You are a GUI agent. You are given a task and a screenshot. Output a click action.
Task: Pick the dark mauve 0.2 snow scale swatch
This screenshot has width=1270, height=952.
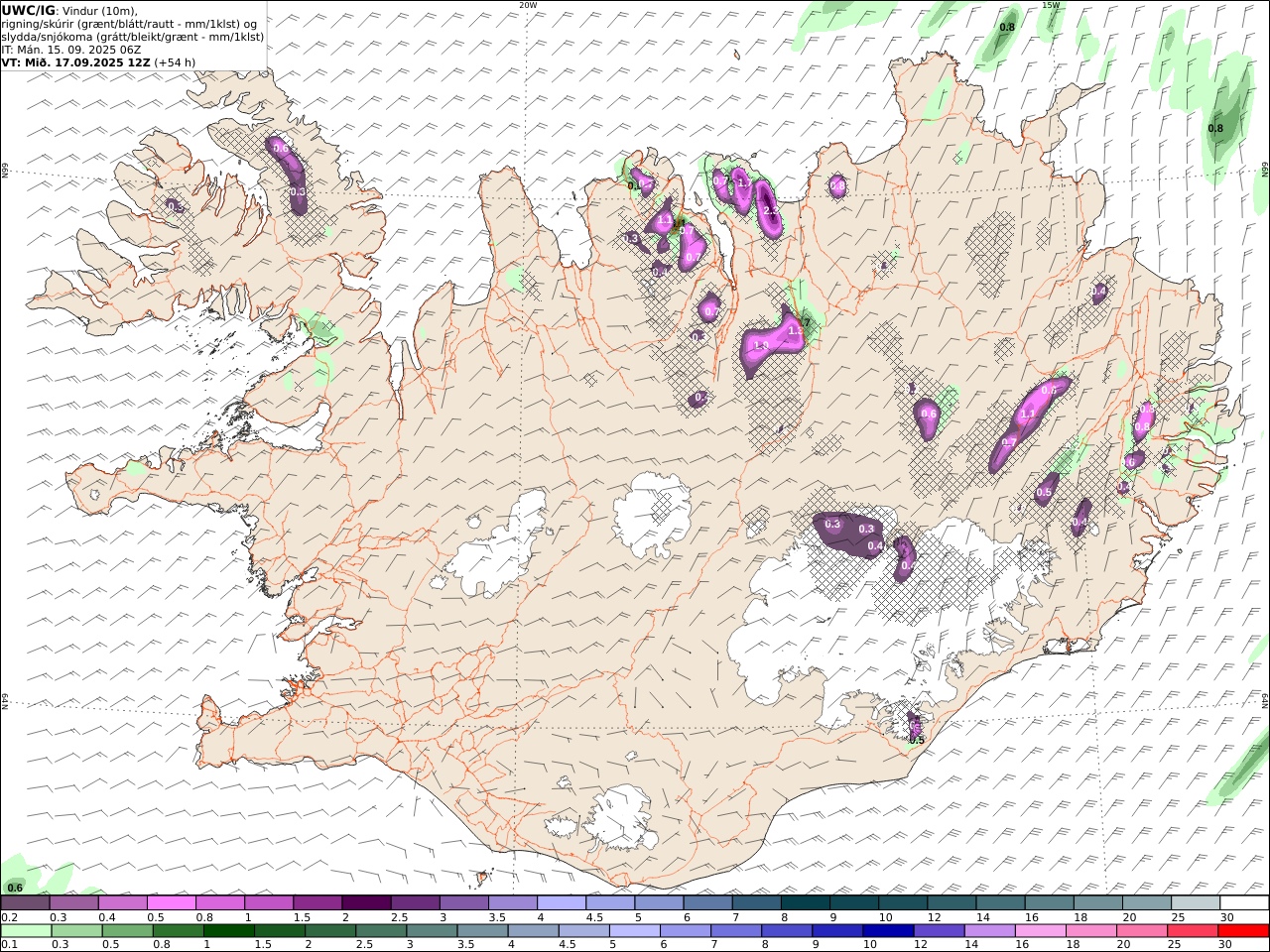coord(25,902)
